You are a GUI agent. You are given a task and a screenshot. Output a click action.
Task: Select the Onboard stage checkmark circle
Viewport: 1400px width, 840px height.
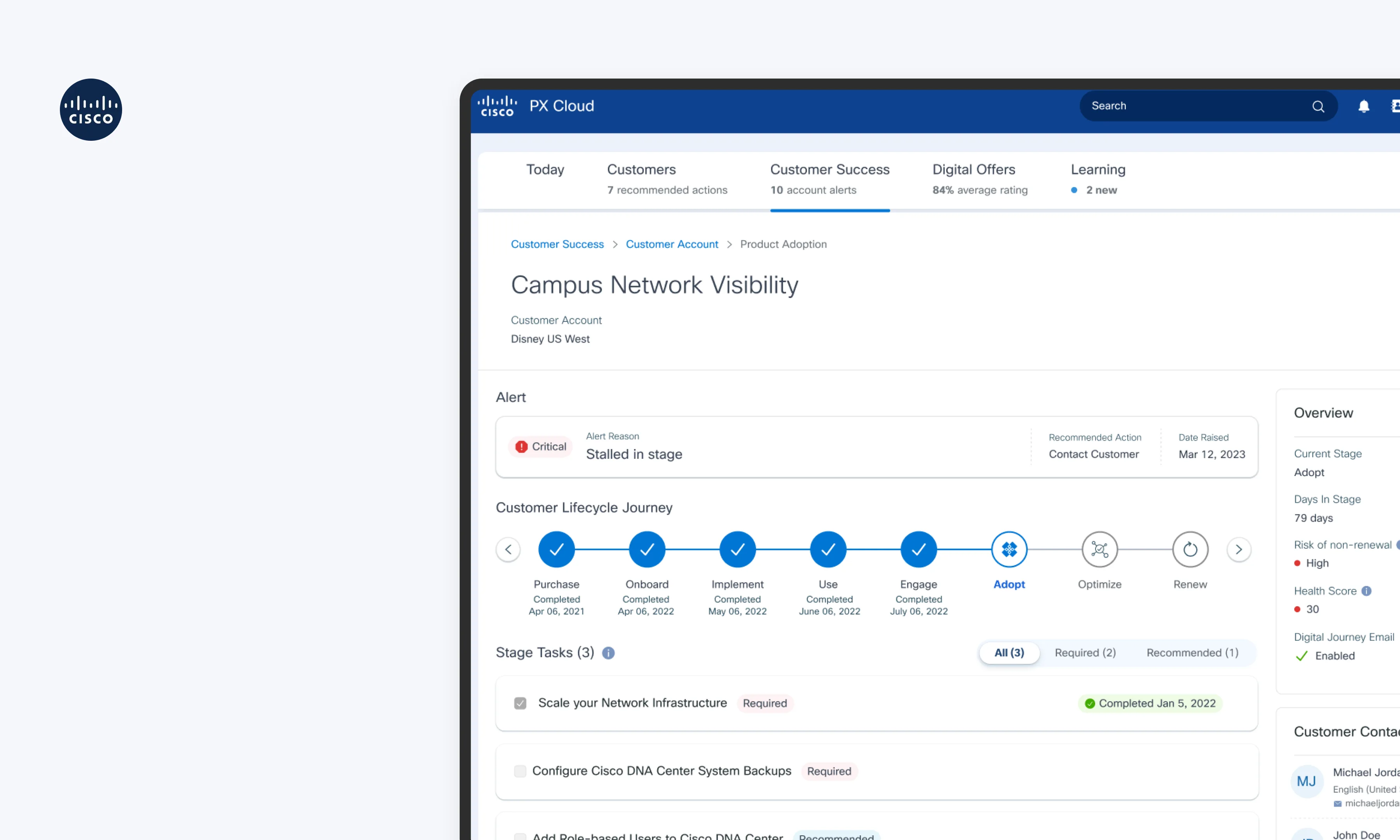[647, 549]
